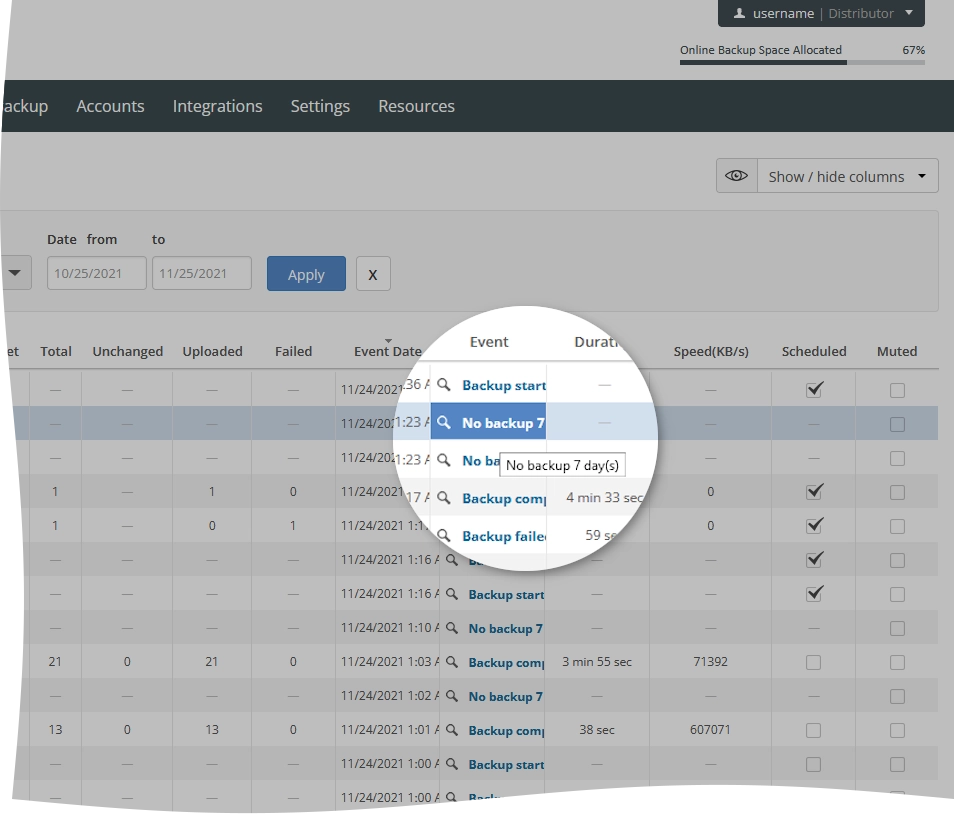
Task: Click the 607071 speed value
Action: 710,729
